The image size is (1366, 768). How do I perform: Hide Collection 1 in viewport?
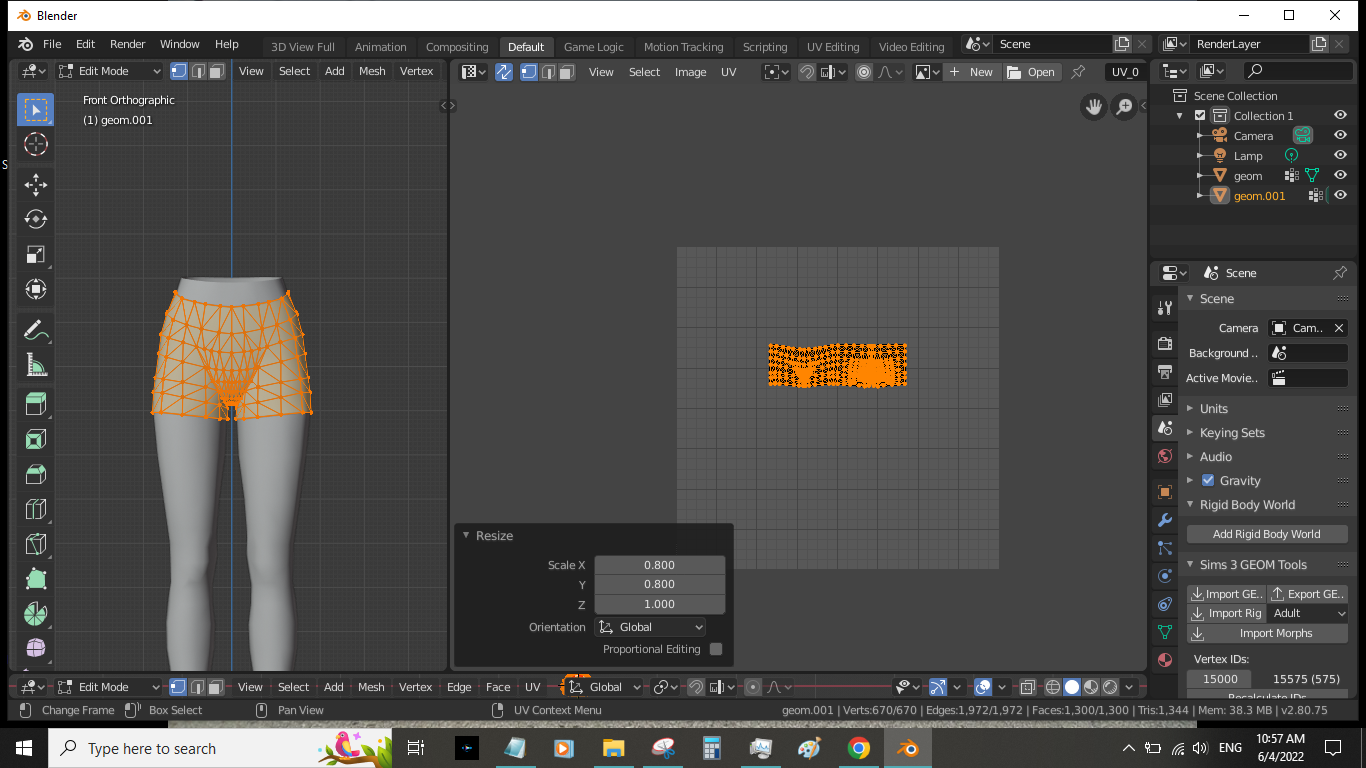click(x=1340, y=116)
